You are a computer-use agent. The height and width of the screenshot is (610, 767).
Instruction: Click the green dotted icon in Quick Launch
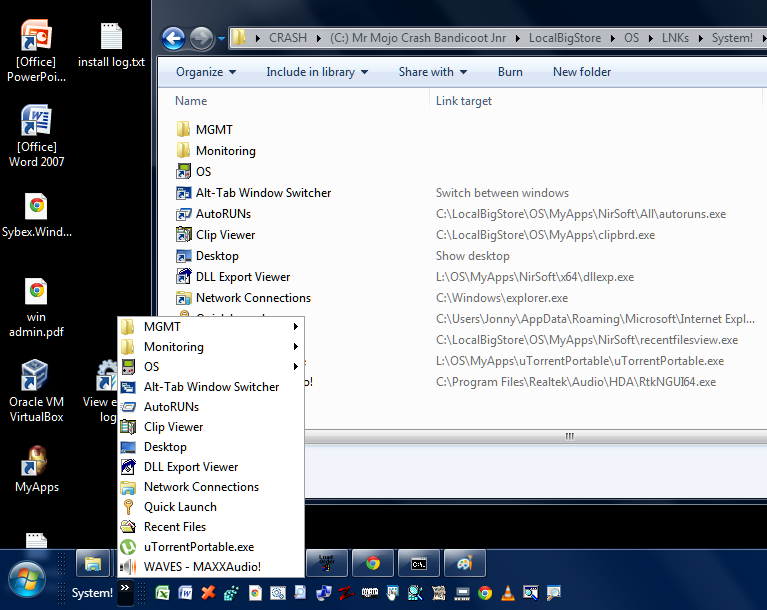coord(231,593)
